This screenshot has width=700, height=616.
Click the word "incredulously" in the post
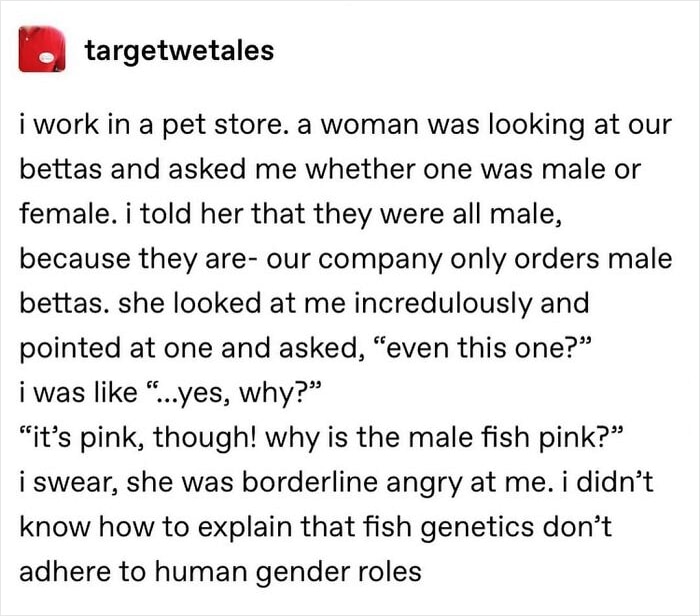tap(443, 303)
